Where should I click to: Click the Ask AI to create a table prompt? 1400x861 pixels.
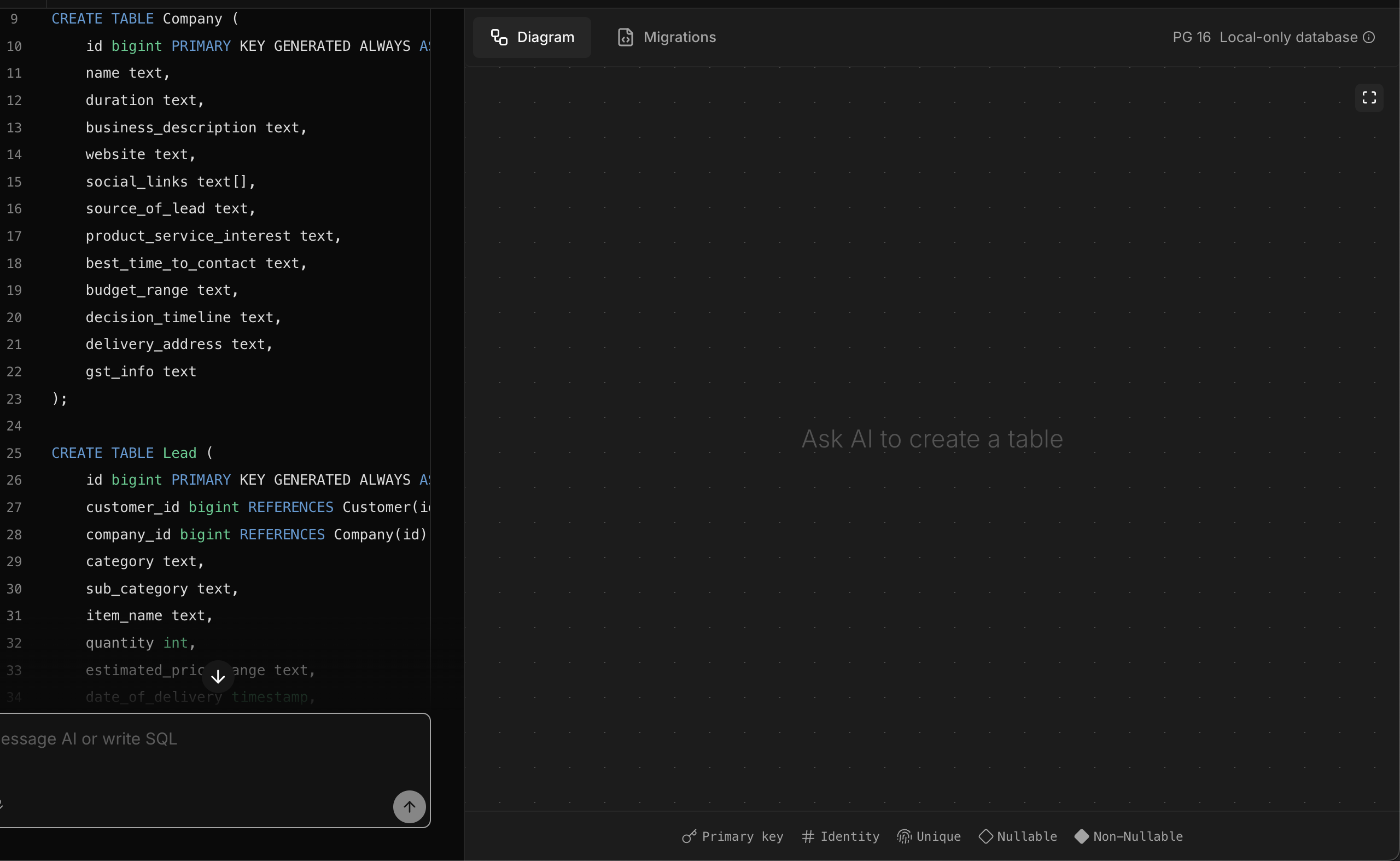(x=931, y=439)
